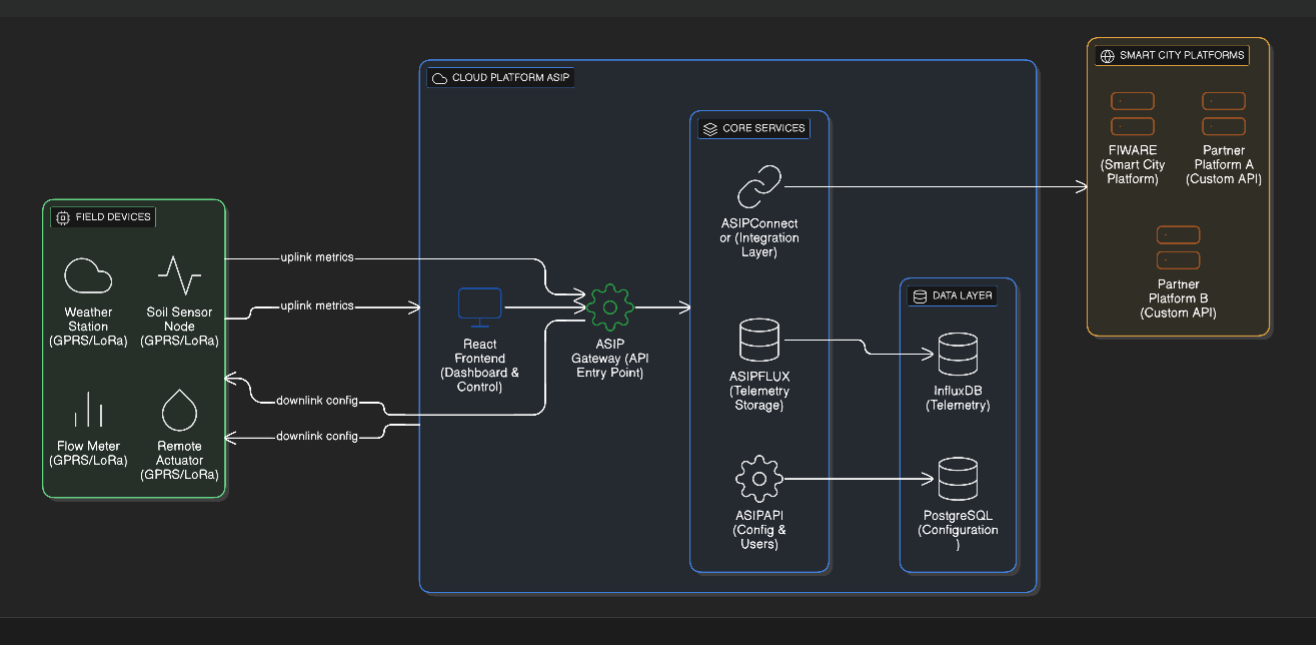This screenshot has height=645, width=1316.
Task: Select the FIWARE server stack icon
Action: 1133,114
